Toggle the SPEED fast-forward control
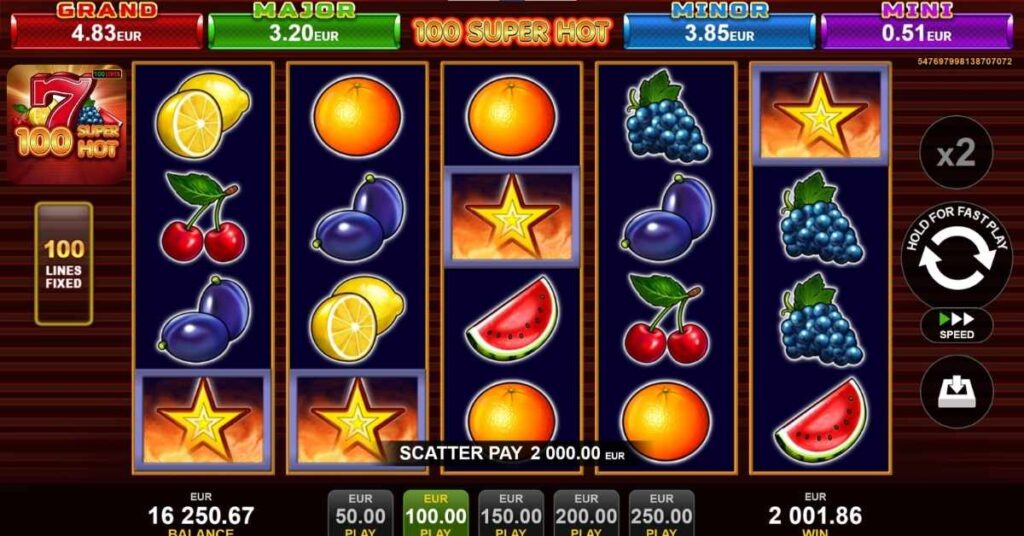 coord(956,325)
